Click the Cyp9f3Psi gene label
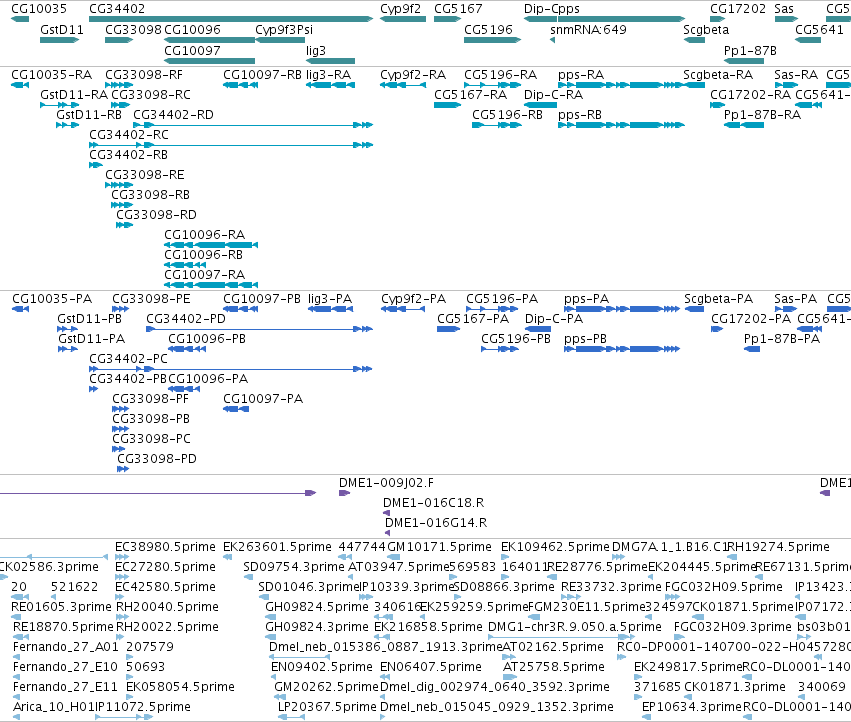This screenshot has height=722, width=851. 284,29
